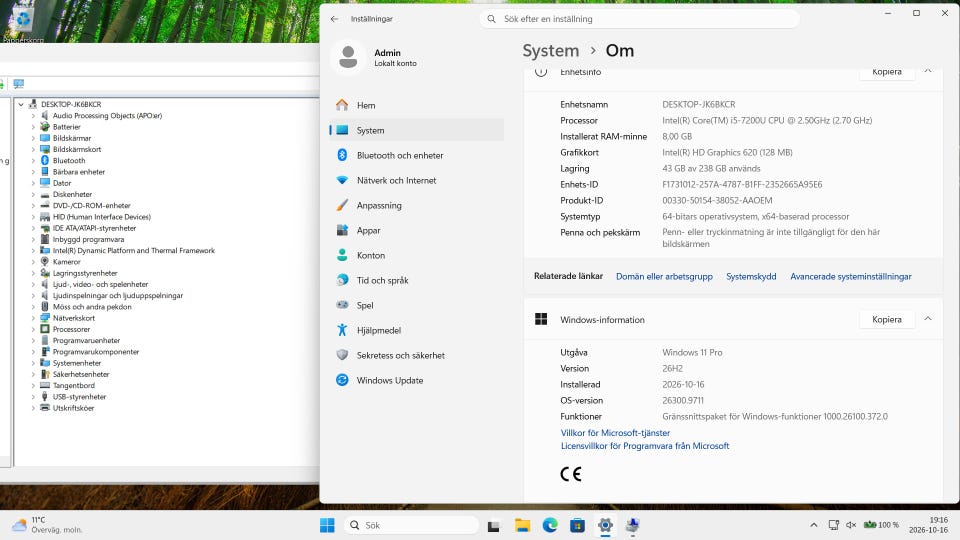
Task: Open the Windows Start menu
Action: [328, 525]
